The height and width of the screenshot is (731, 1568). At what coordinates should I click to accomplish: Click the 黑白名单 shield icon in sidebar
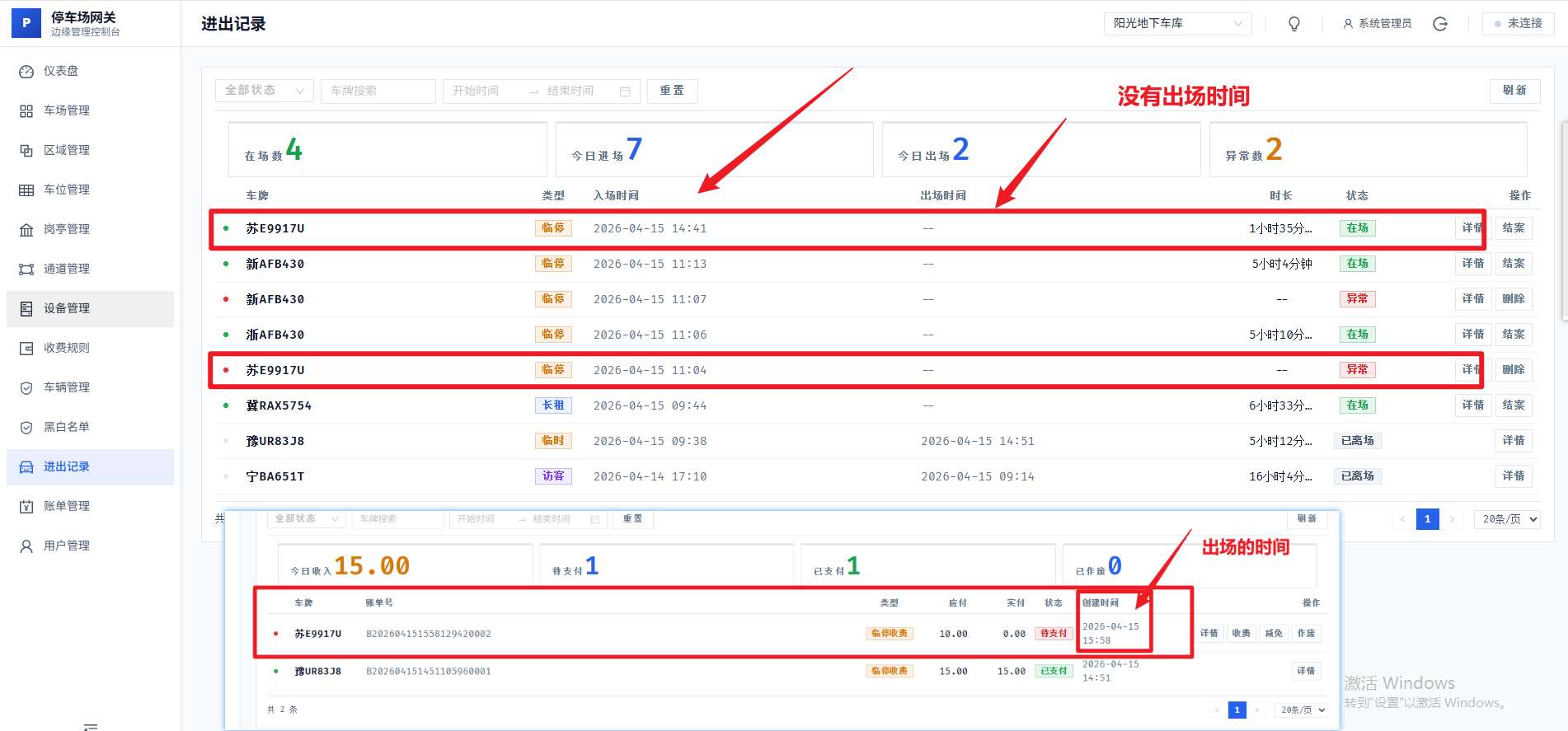click(x=26, y=427)
